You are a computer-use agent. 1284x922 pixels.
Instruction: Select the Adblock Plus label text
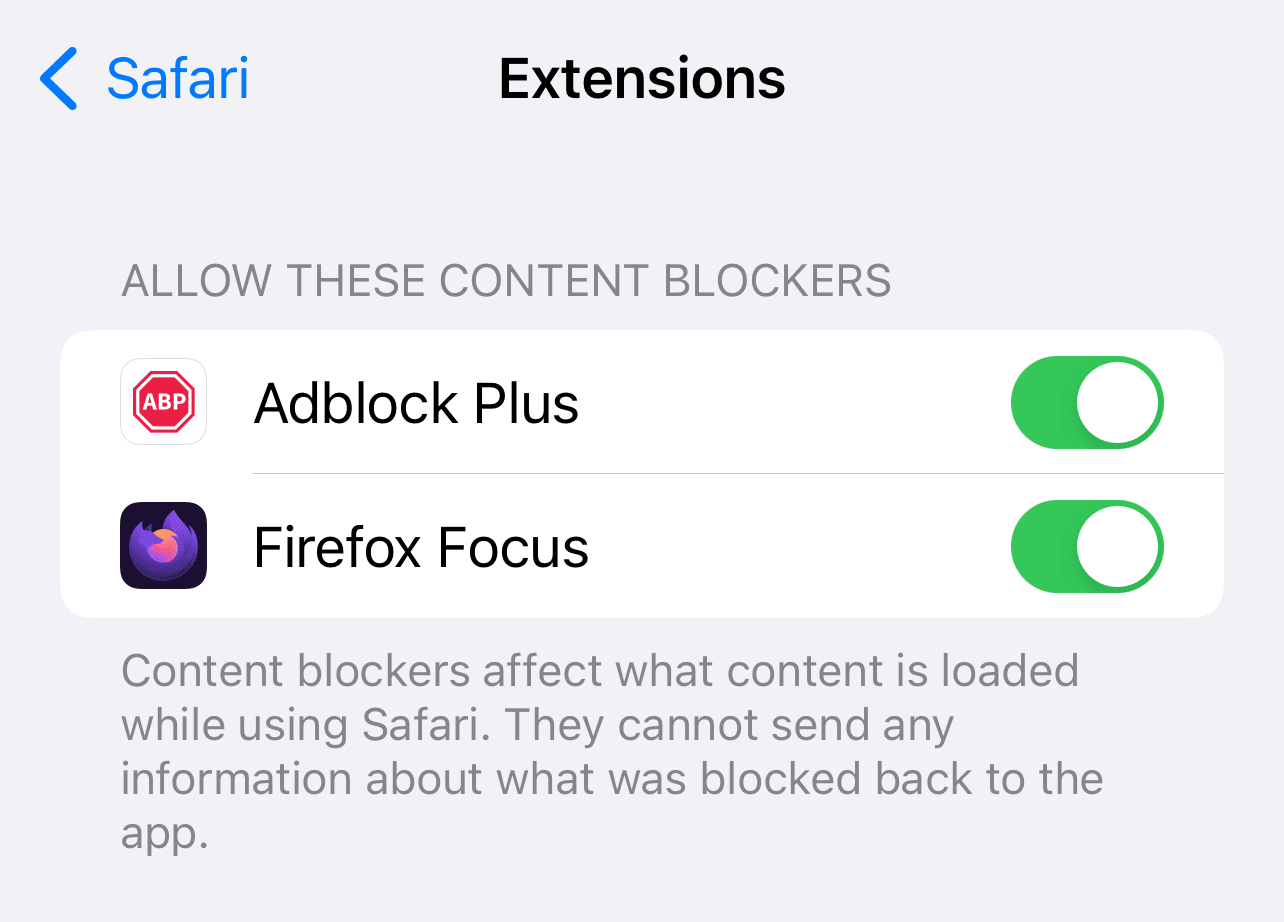click(417, 404)
